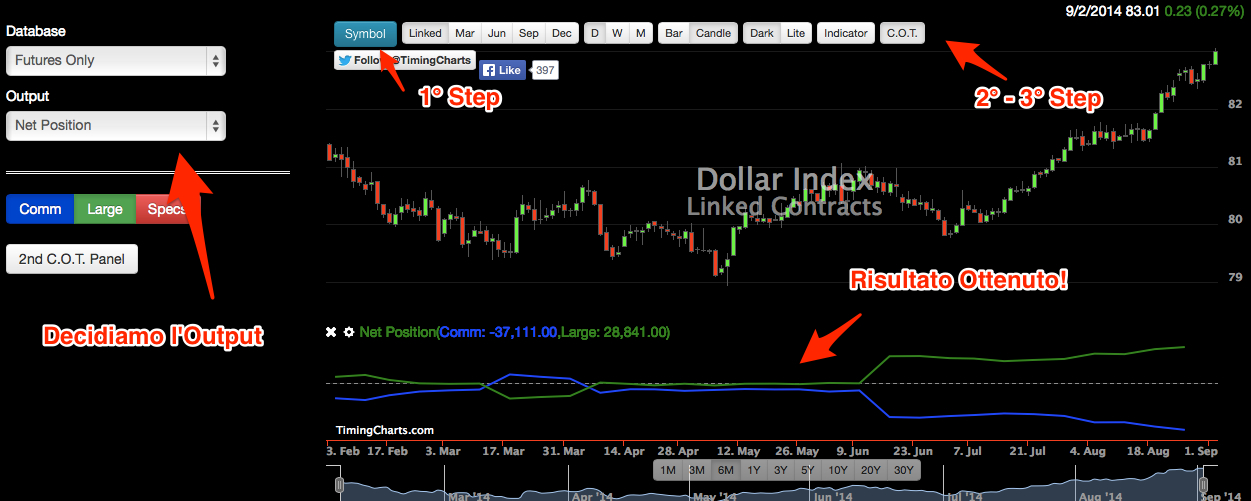
Task: Choose weekly timeframe W
Action: 617,33
